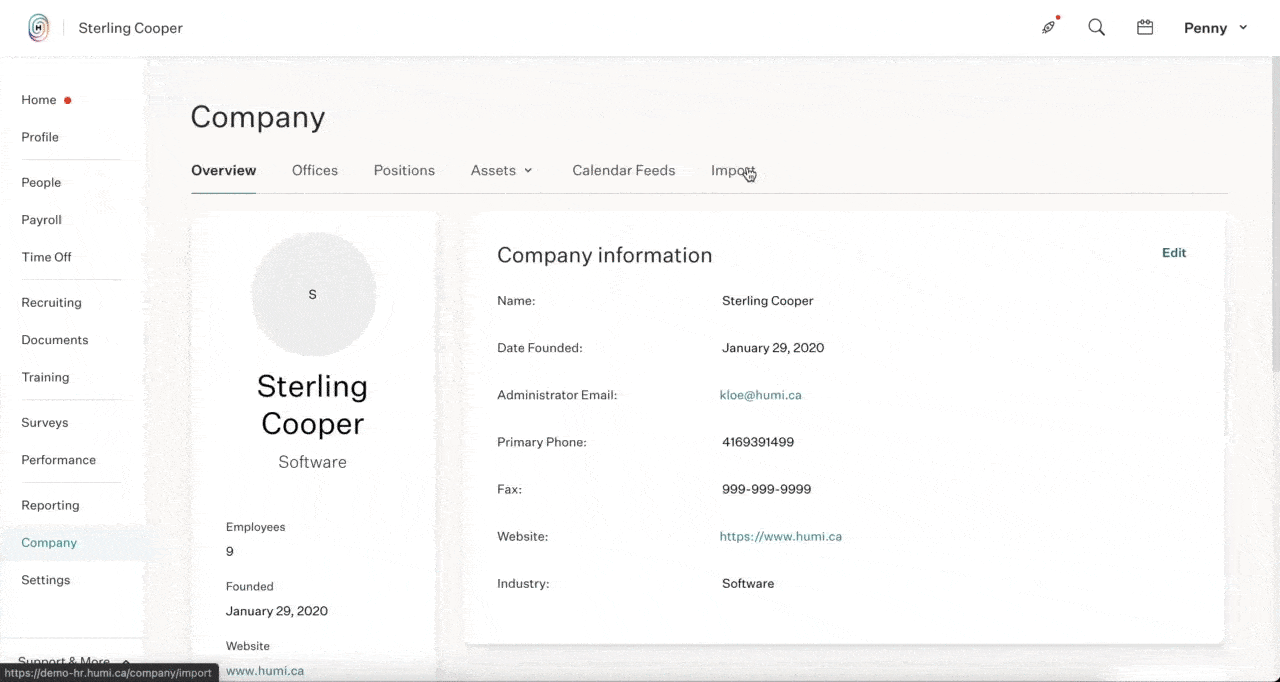
Task: Click Edit on Company information
Action: click(x=1174, y=253)
